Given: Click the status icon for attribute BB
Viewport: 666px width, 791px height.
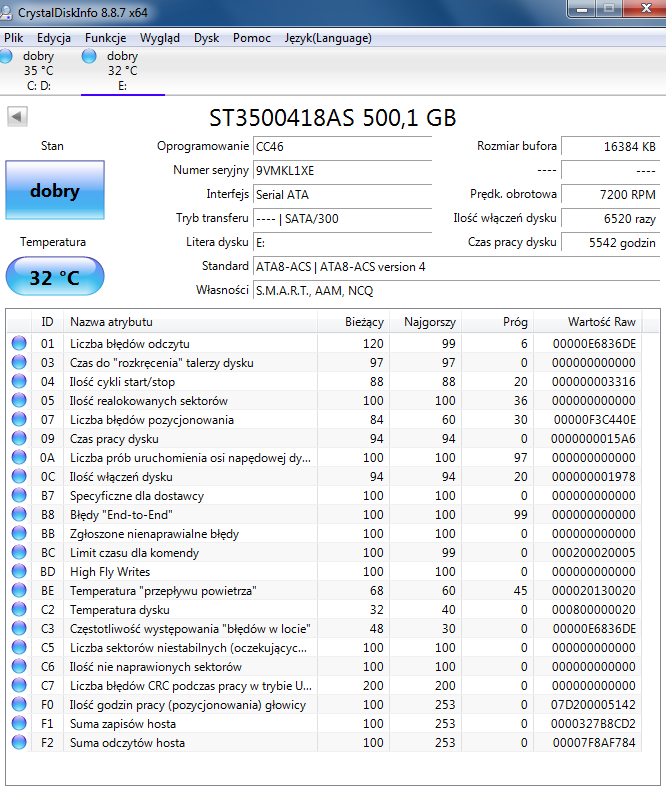Looking at the screenshot, I should point(19,533).
